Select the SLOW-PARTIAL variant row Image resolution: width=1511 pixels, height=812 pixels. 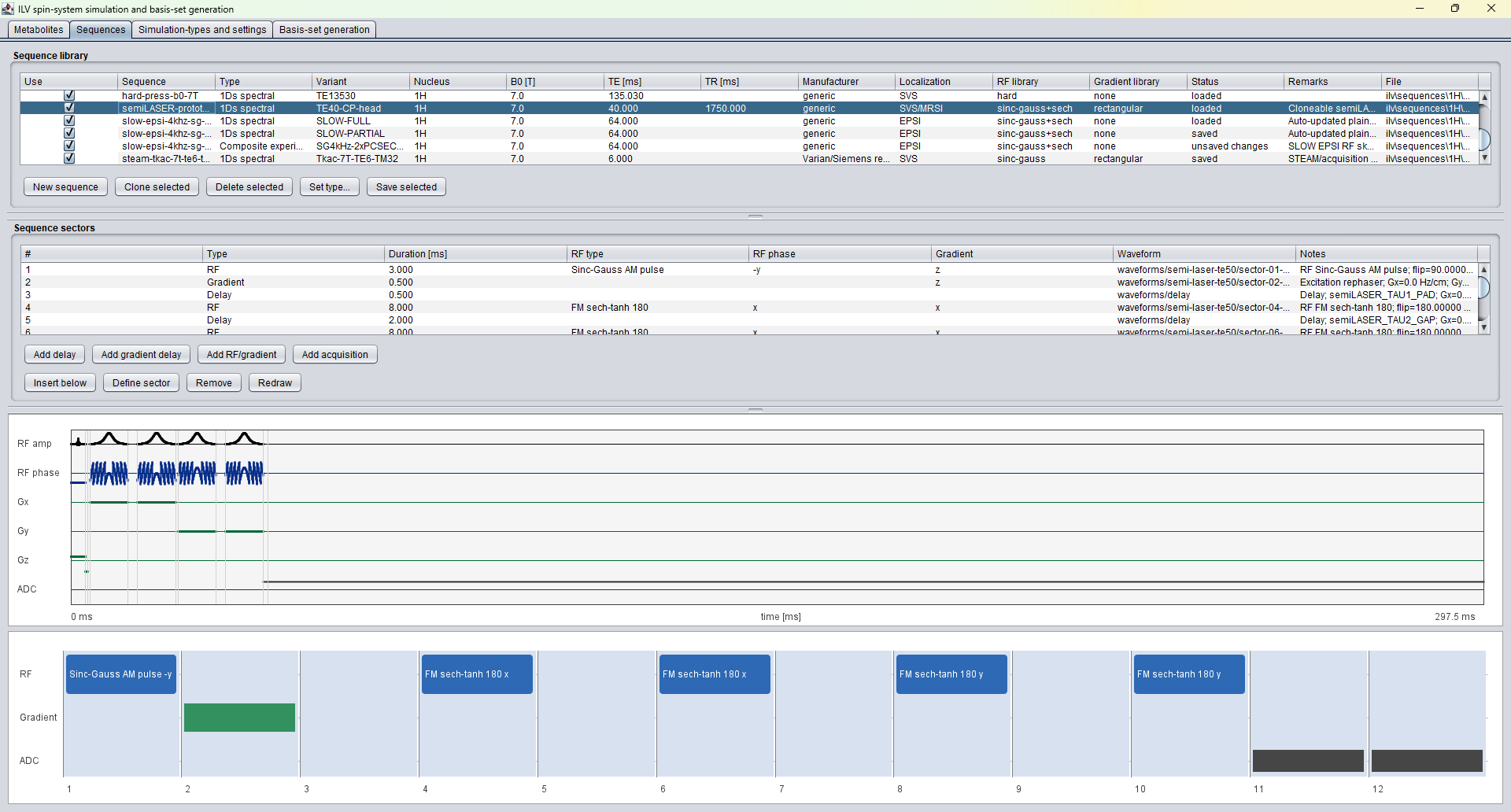coord(749,133)
